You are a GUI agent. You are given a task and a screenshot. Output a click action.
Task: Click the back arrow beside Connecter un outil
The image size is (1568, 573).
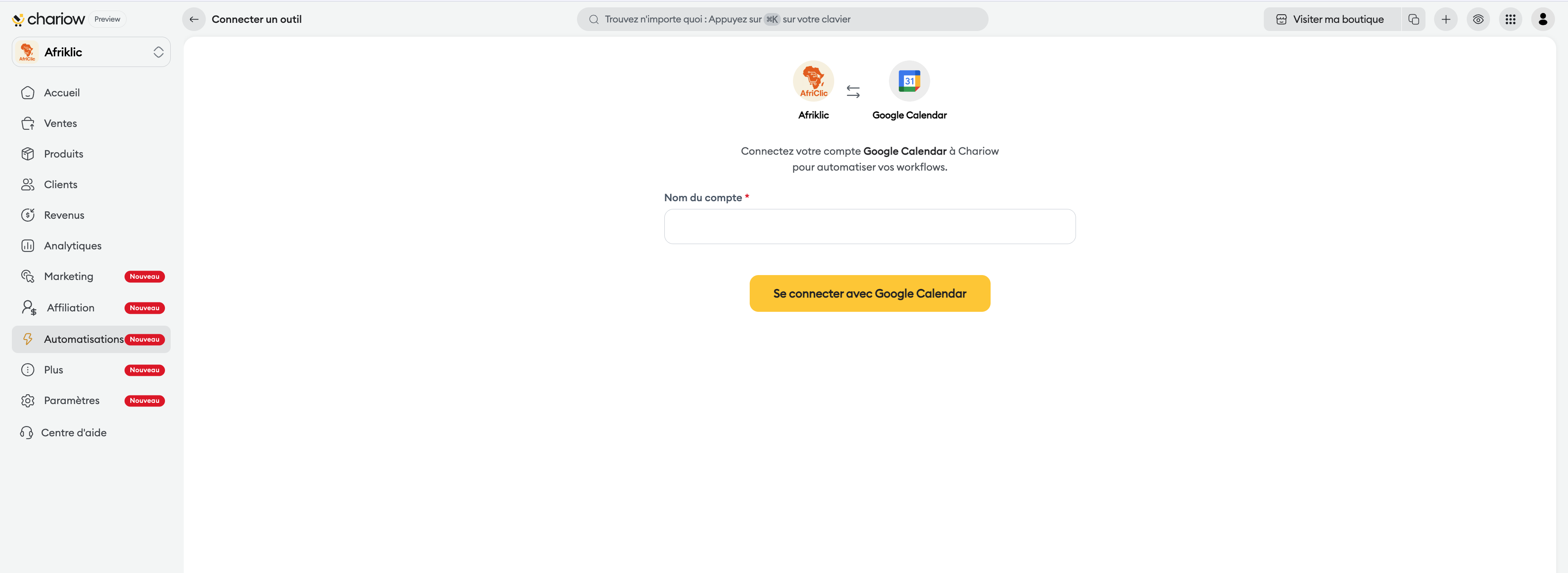click(x=194, y=20)
